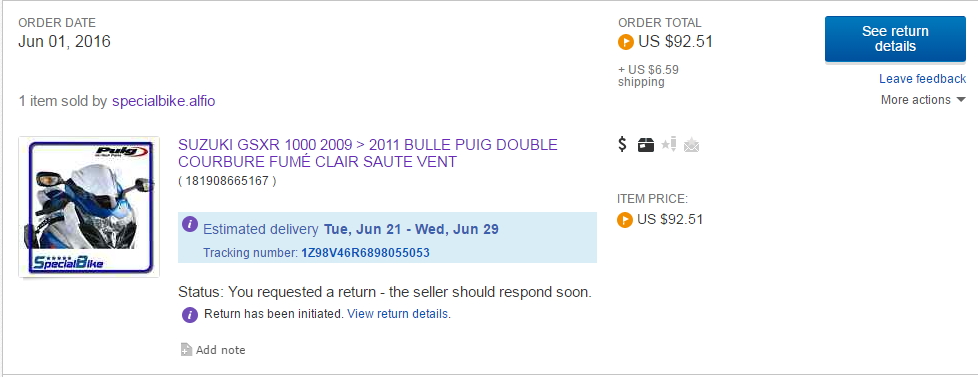Click the PayPal icon beside item price
This screenshot has height=377, width=978.
[x=625, y=220]
